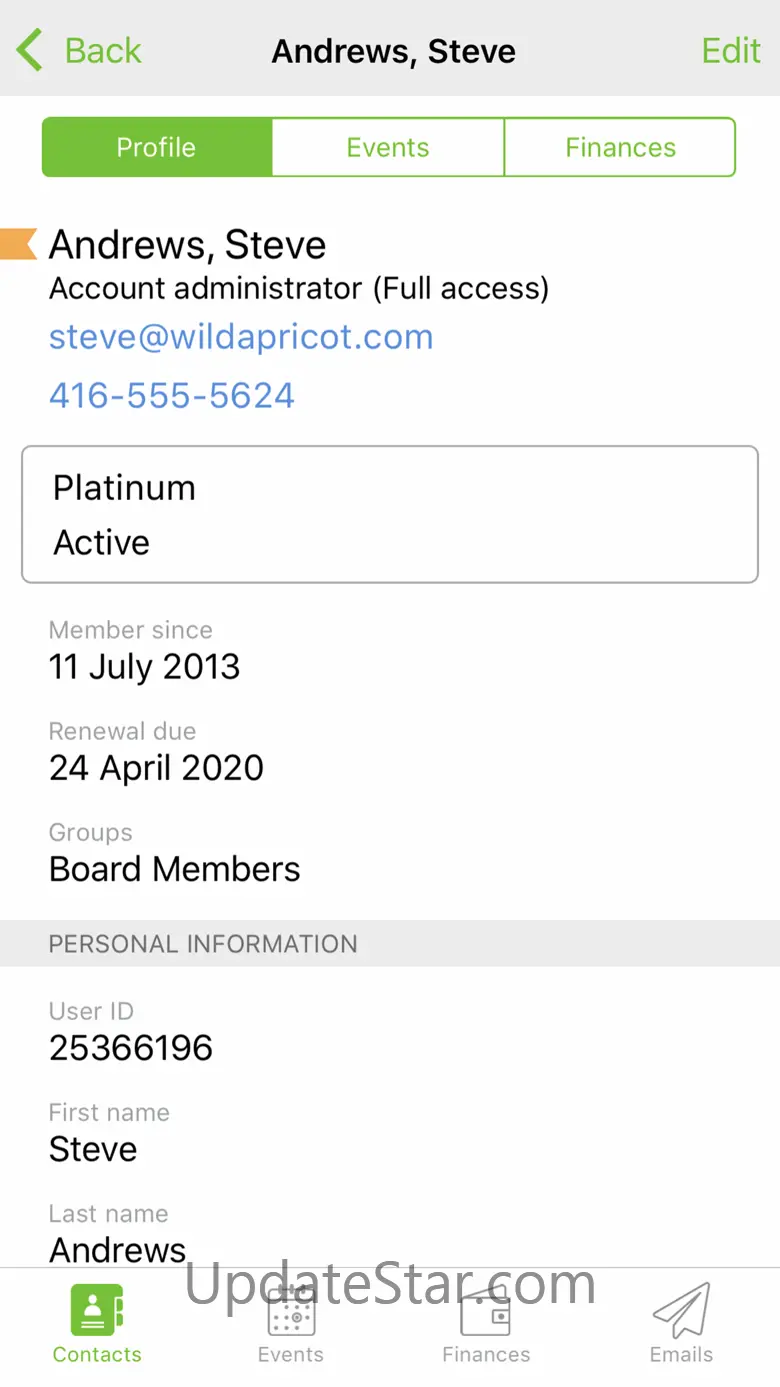Tap the Board Members group value
Screen dimensions: 780x1387
tap(175, 869)
